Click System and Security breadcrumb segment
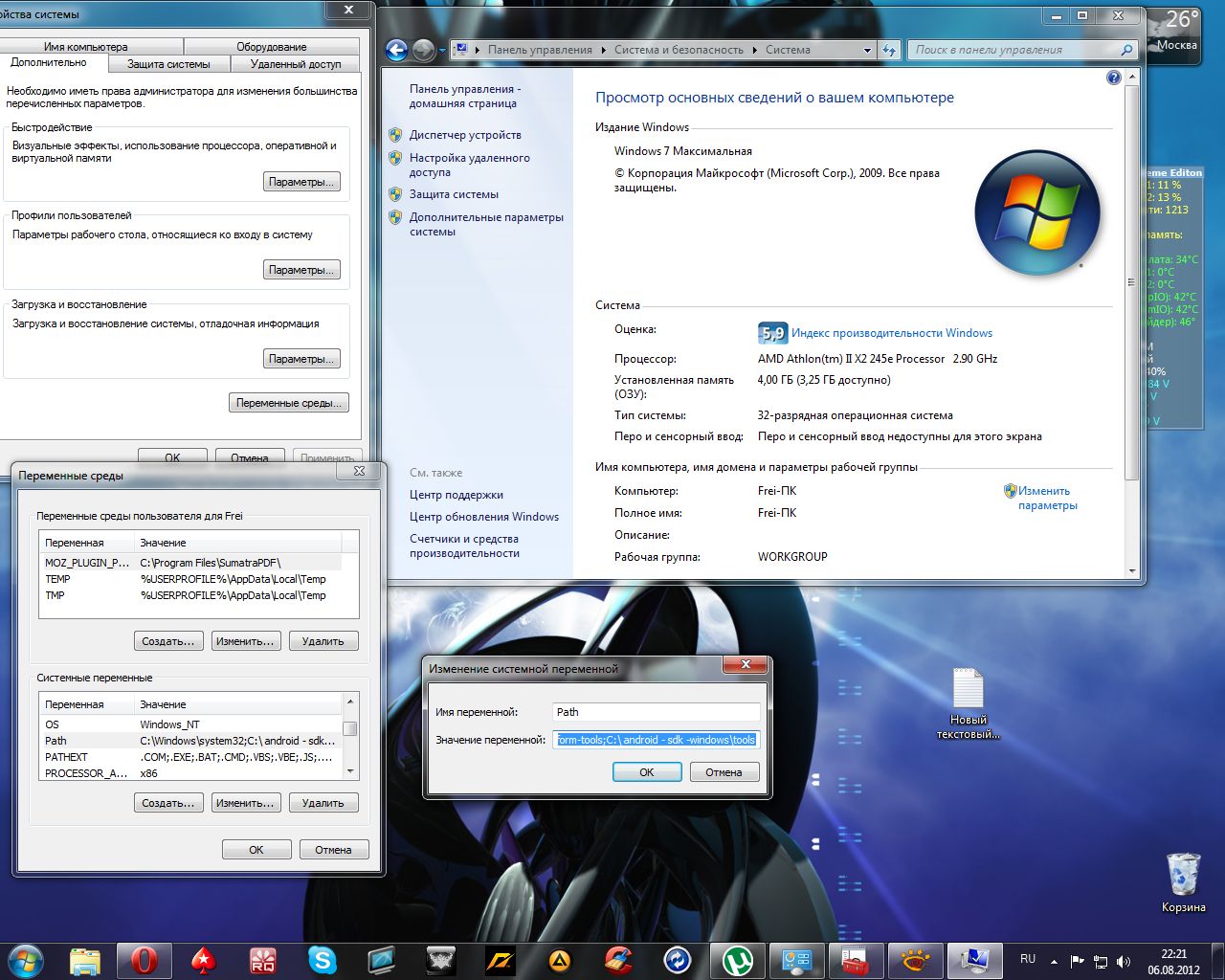 (679, 50)
